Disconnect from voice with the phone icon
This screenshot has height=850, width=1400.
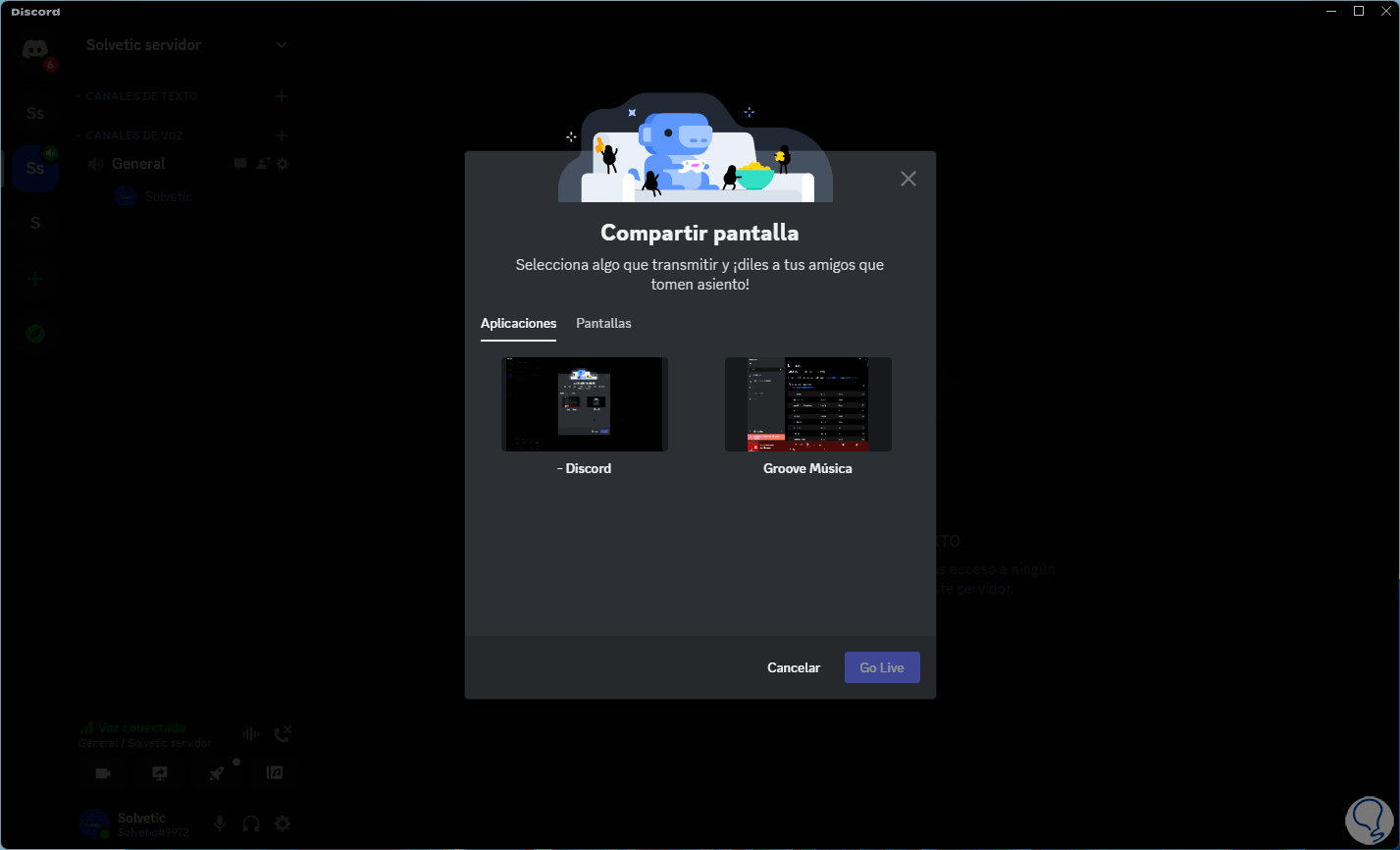click(x=283, y=734)
